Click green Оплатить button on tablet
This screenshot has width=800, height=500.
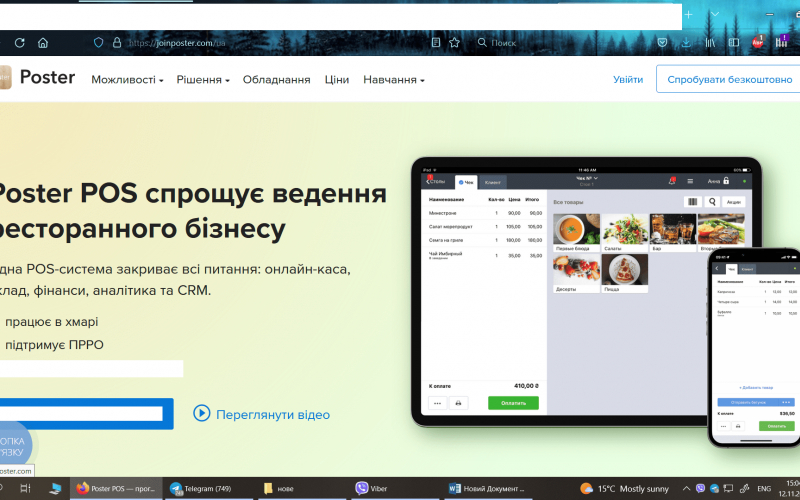(x=513, y=403)
